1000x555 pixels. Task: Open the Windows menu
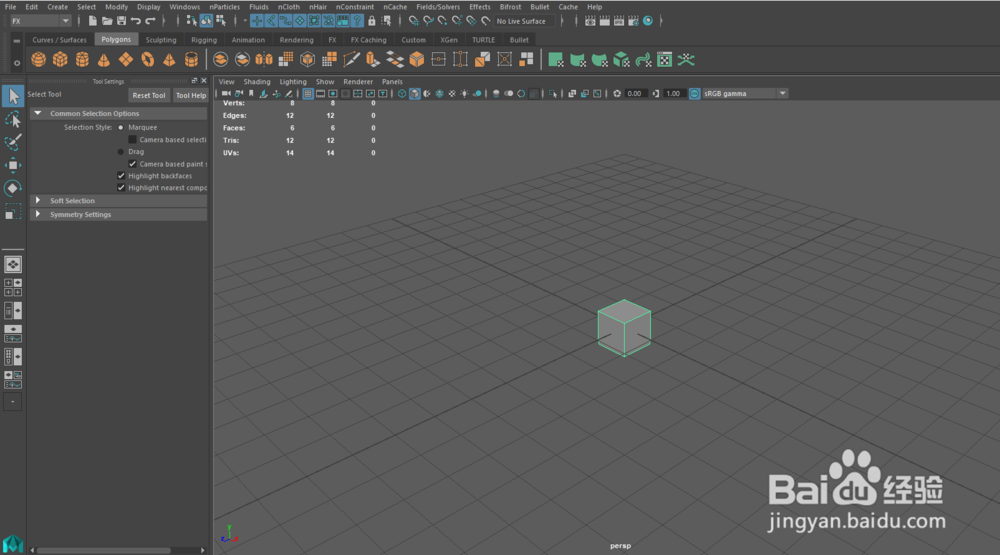[184, 7]
